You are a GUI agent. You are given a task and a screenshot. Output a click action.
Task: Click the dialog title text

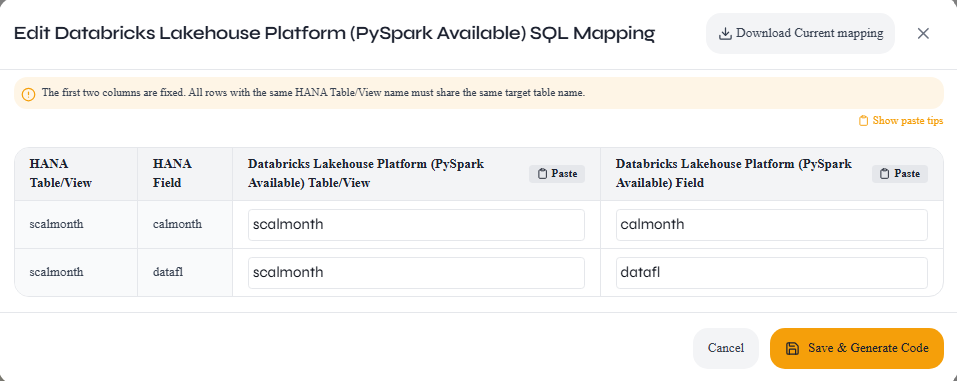pyautogui.click(x=334, y=34)
